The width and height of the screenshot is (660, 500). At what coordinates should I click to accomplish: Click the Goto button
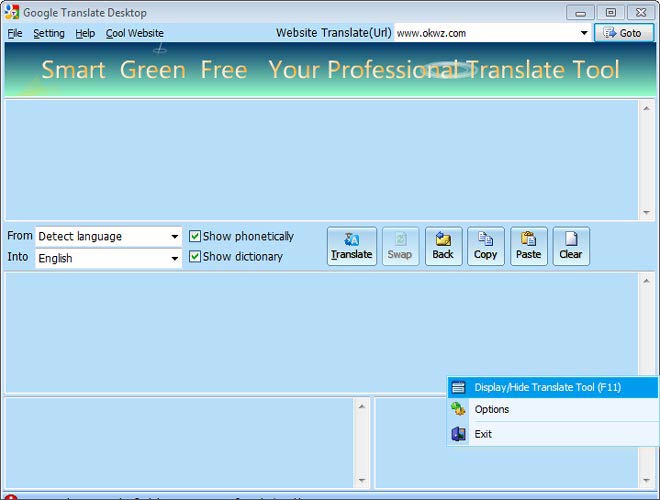623,33
